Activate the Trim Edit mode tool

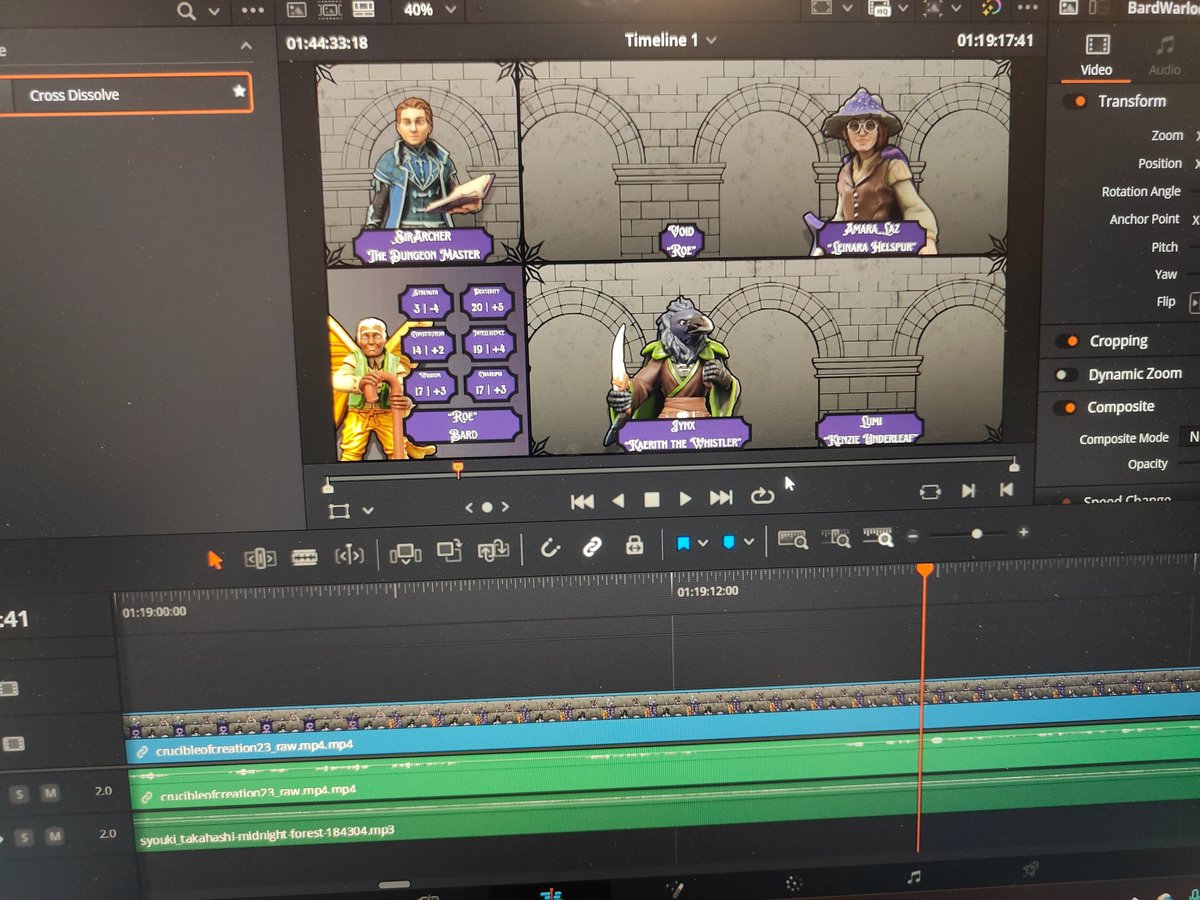click(260, 558)
